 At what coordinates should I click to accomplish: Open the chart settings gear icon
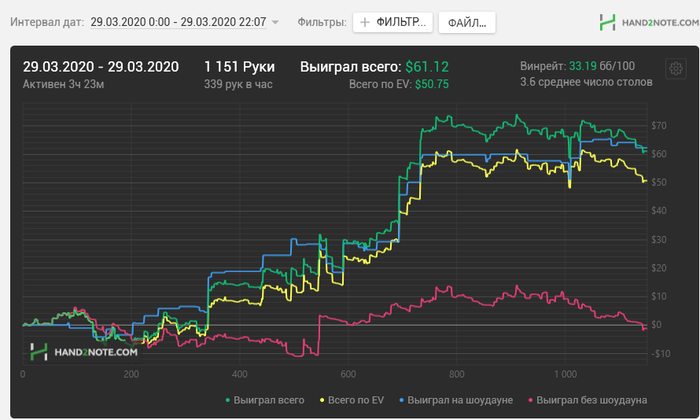675,69
